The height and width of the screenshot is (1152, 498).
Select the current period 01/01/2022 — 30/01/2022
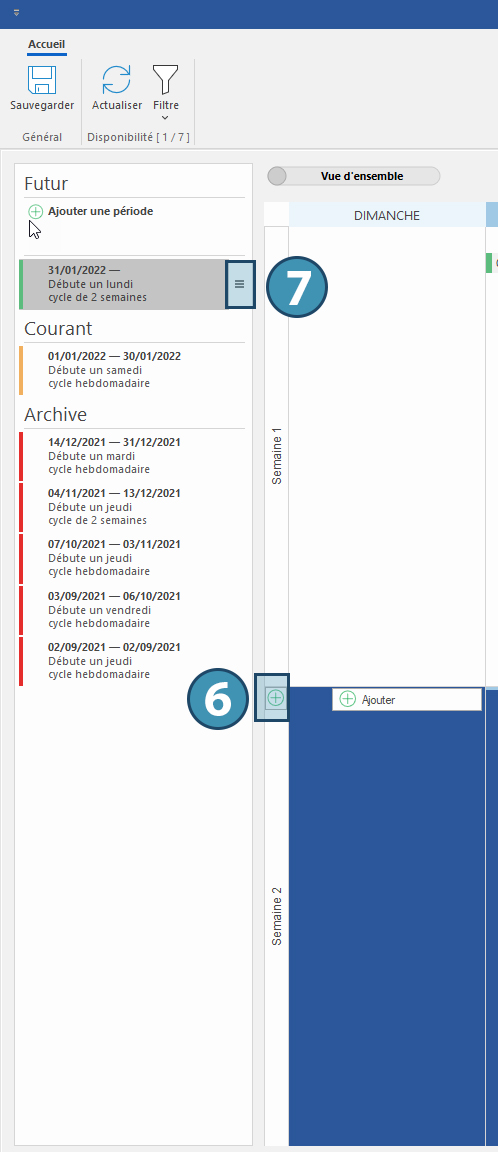132,370
